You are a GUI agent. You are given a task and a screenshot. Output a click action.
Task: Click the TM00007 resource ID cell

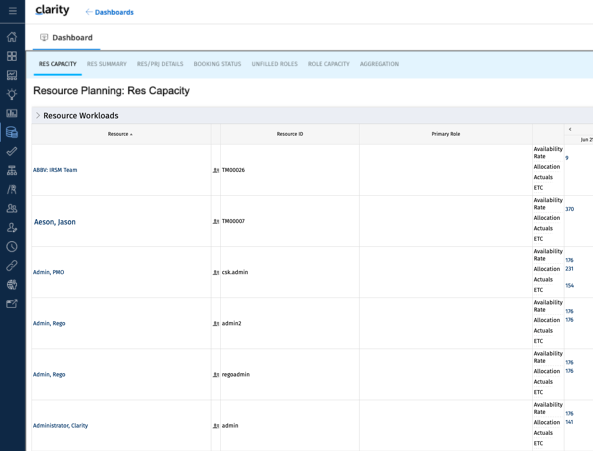pyautogui.click(x=290, y=221)
